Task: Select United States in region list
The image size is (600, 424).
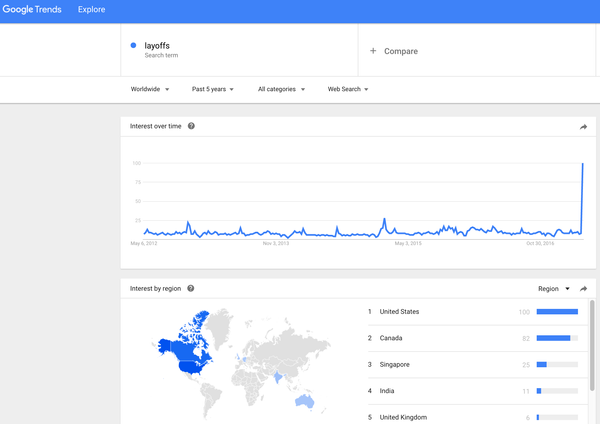Action: pos(399,311)
